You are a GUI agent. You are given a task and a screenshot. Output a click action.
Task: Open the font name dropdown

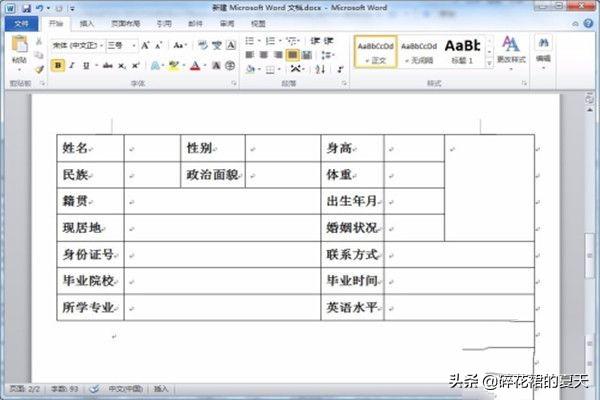coord(102,46)
